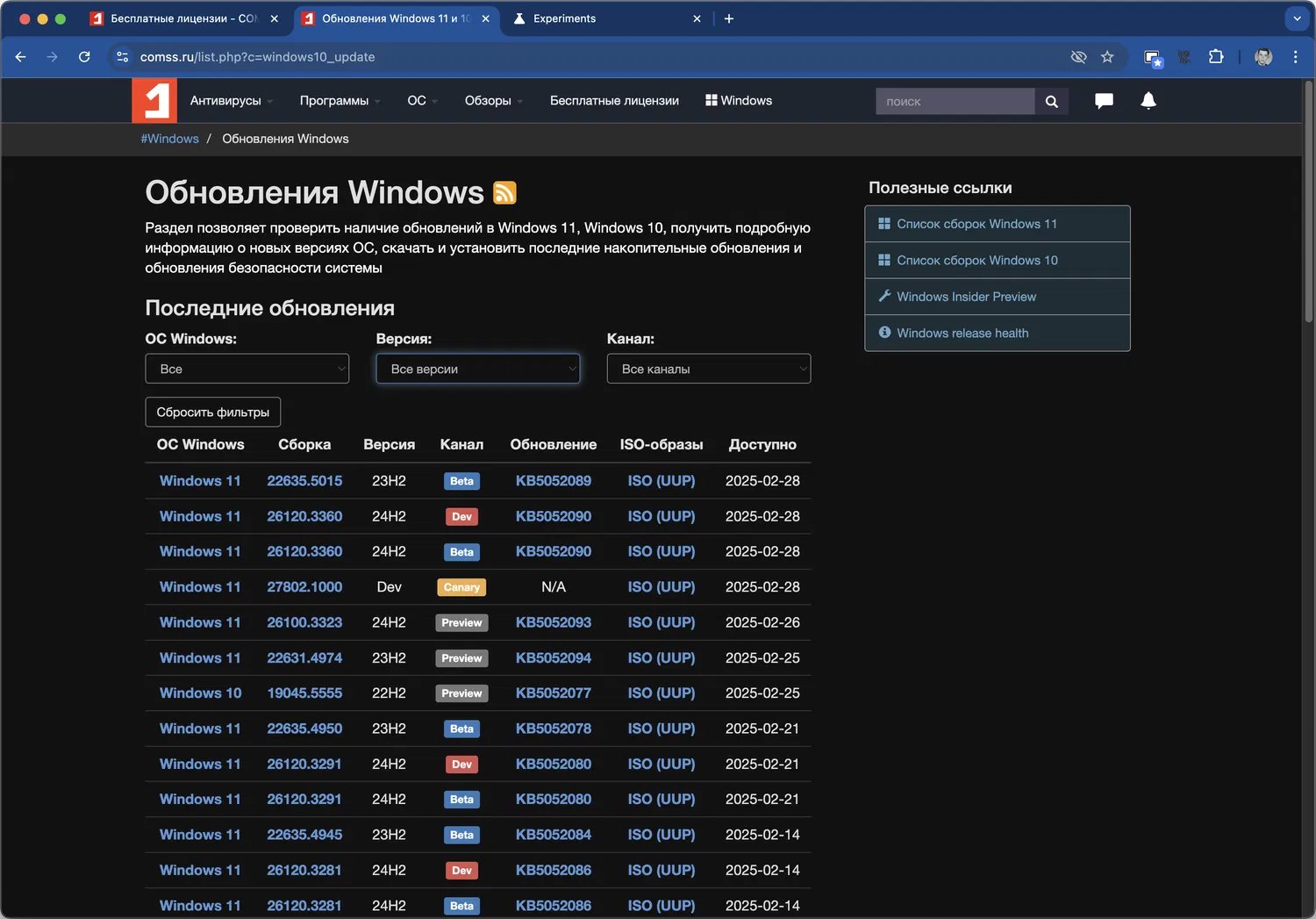Bookmark this page with star icon
This screenshot has height=919, width=1316.
[1107, 57]
